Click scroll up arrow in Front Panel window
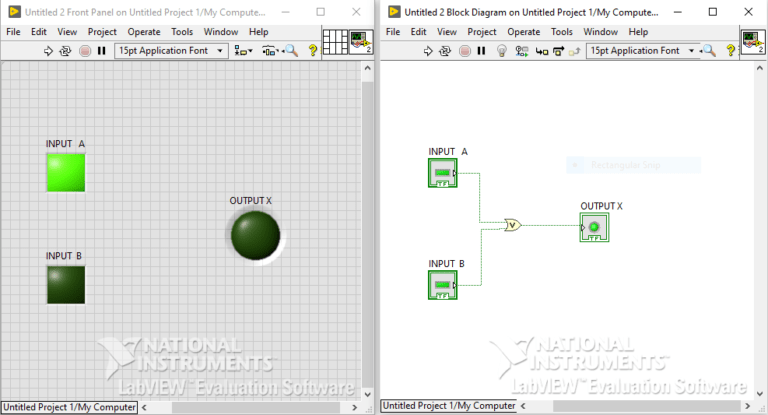Screen dimensions: 768x415 368,68
